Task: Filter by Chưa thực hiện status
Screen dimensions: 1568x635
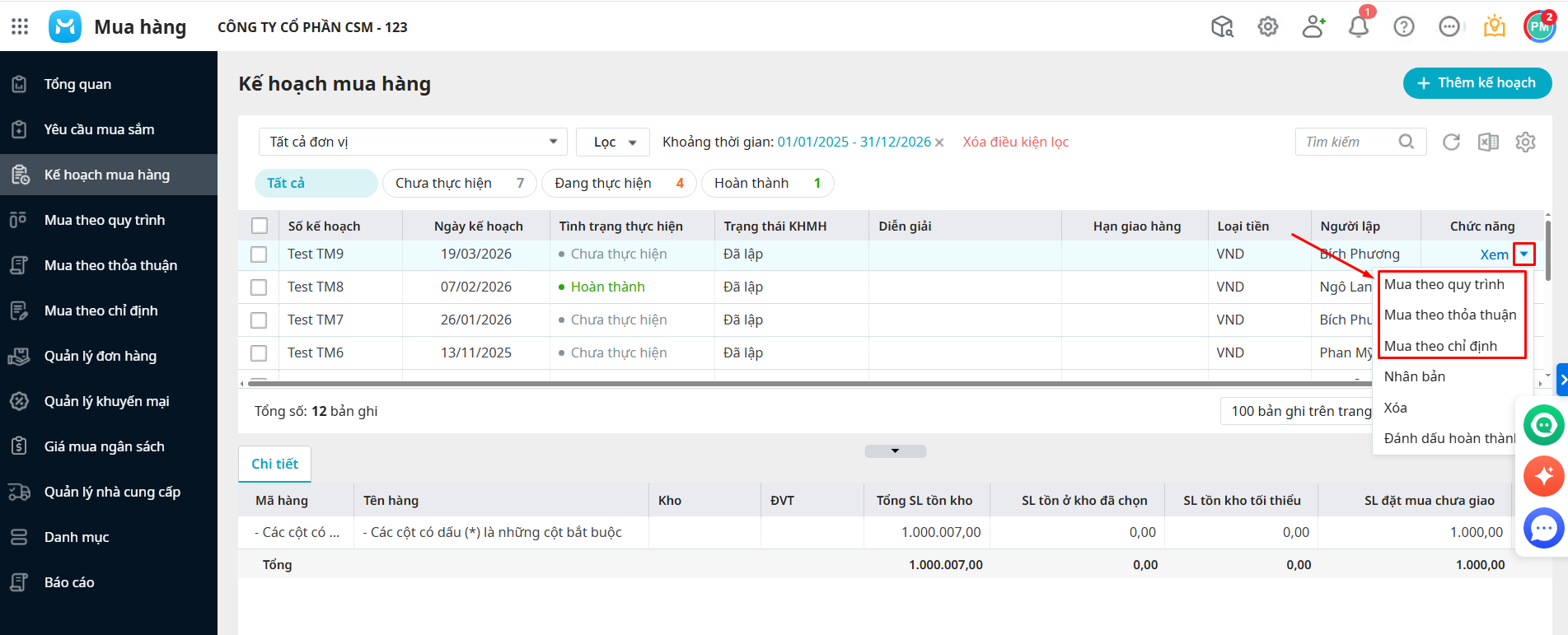Action: (460, 183)
